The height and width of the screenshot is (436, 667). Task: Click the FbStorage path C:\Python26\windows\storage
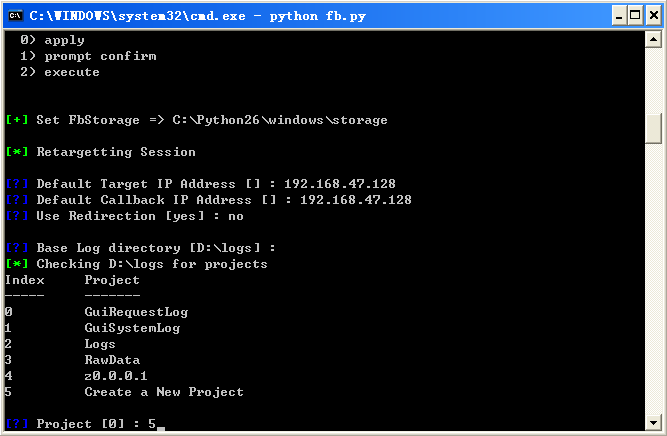pyautogui.click(x=280, y=120)
